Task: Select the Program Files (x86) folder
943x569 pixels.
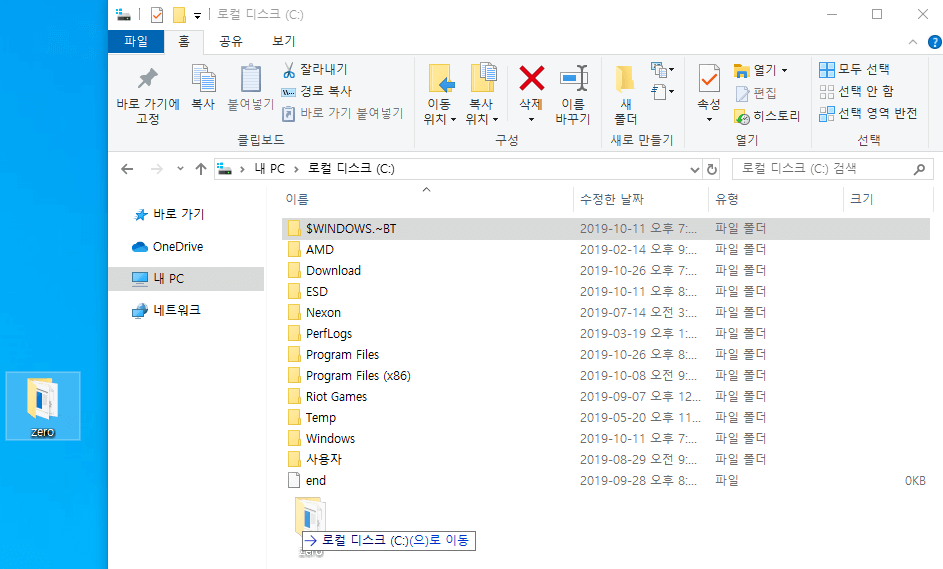Action: (x=606, y=375)
